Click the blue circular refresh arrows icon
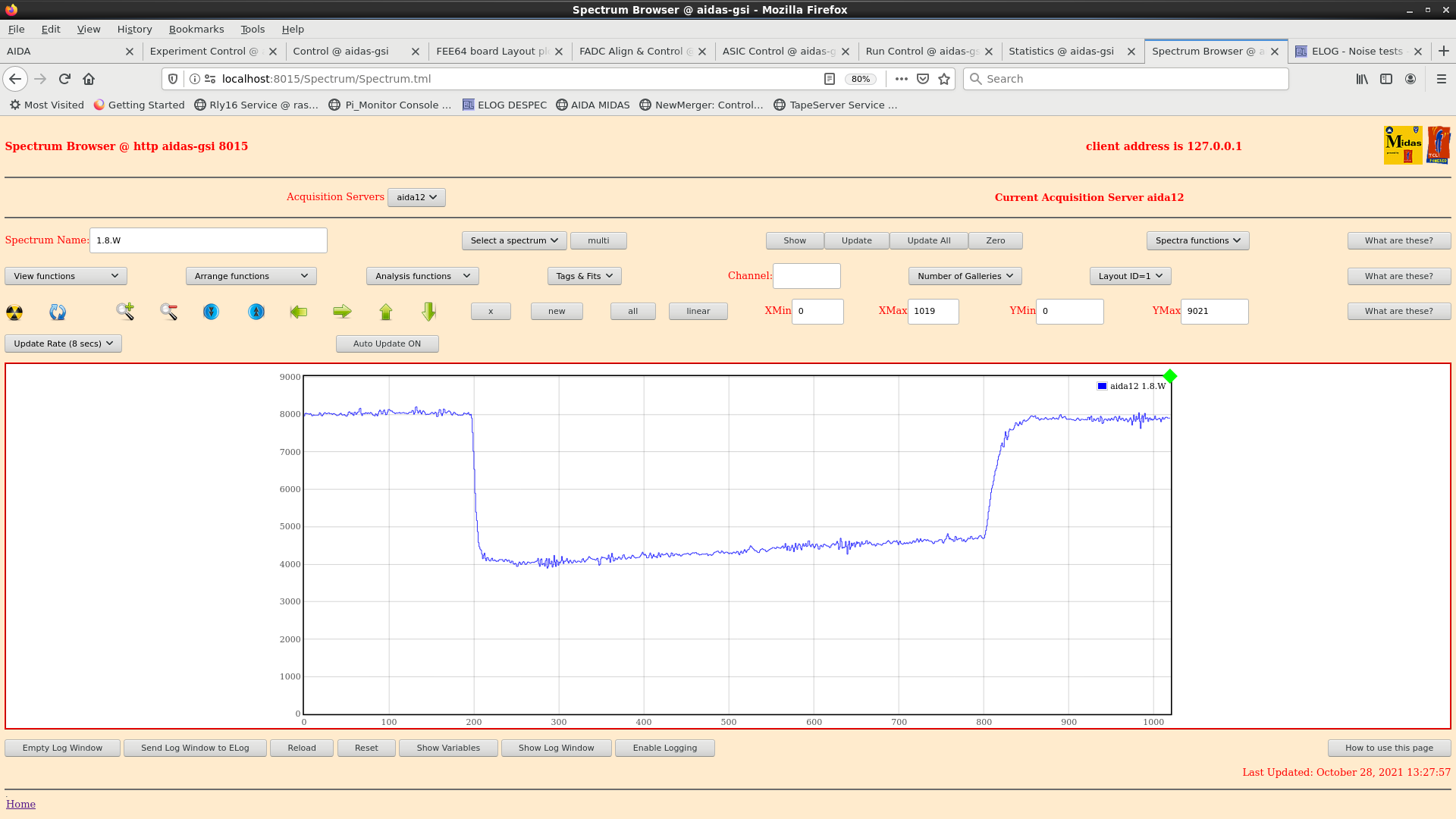This screenshot has height=819, width=1456. [58, 312]
